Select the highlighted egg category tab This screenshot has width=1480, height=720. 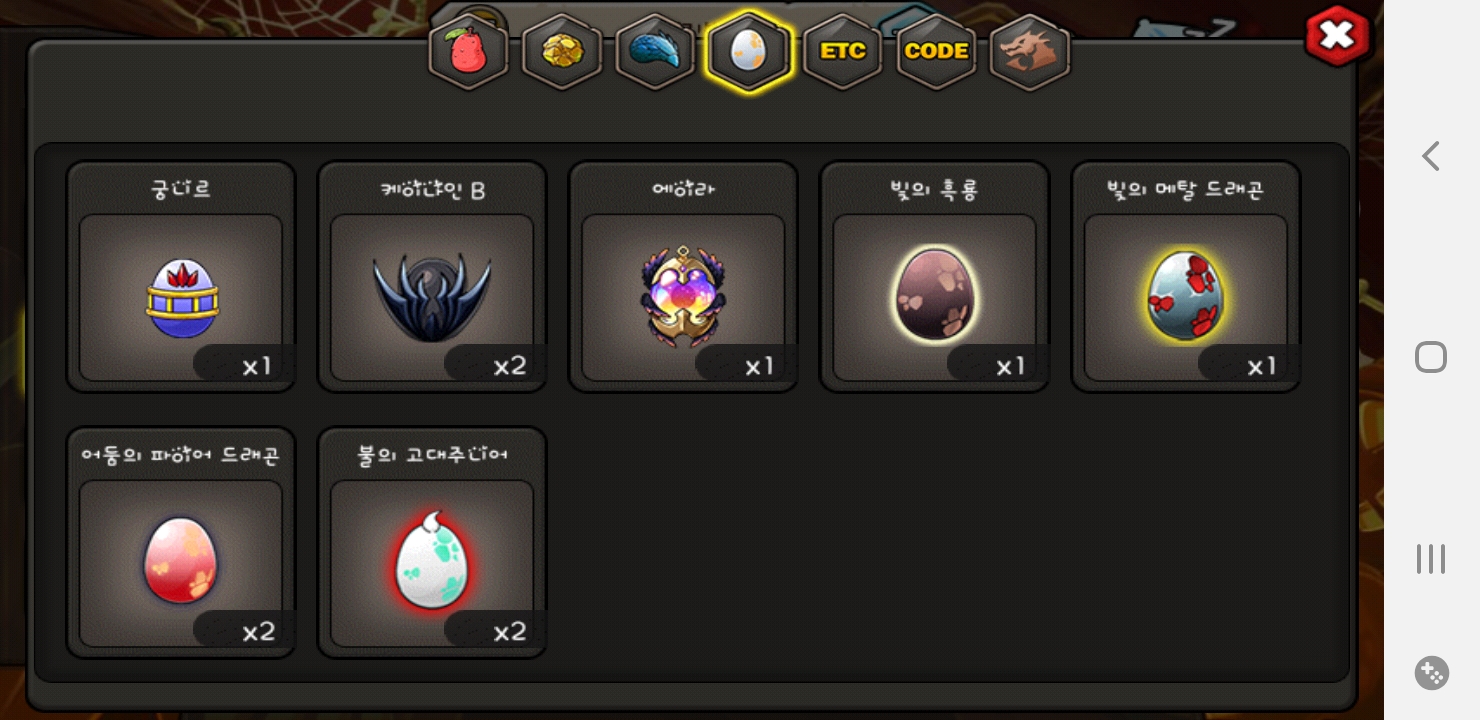(749, 52)
